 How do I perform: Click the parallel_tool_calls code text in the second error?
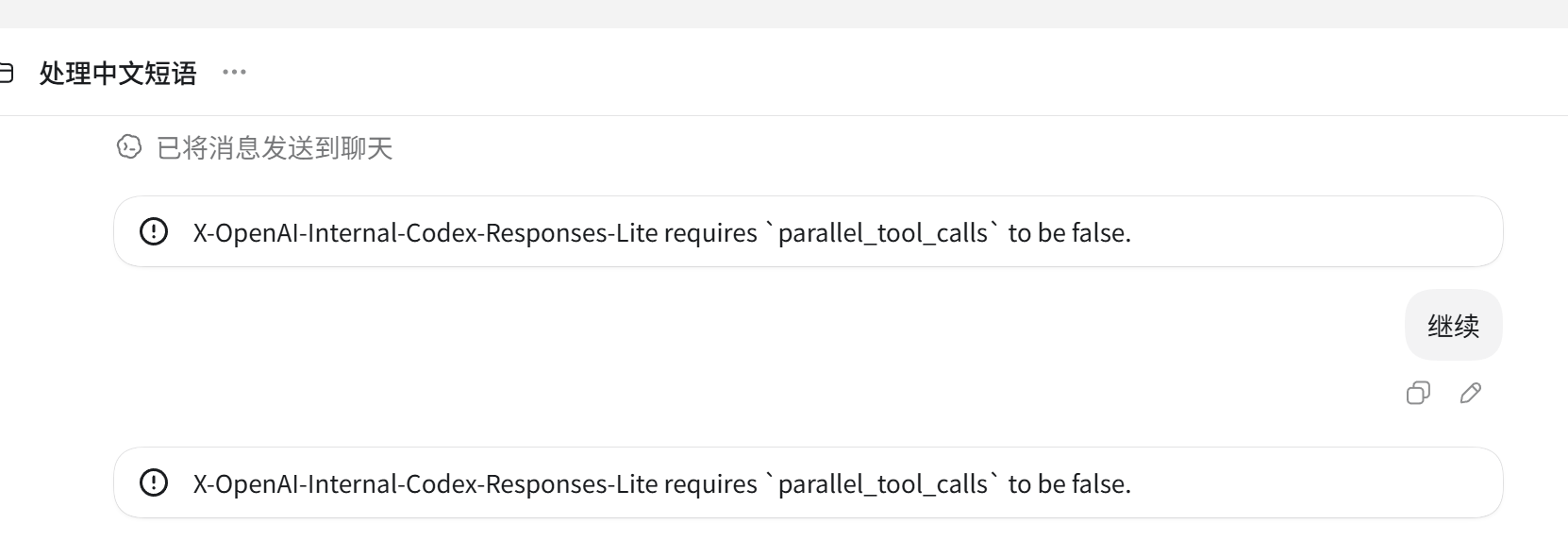pyautogui.click(x=882, y=484)
